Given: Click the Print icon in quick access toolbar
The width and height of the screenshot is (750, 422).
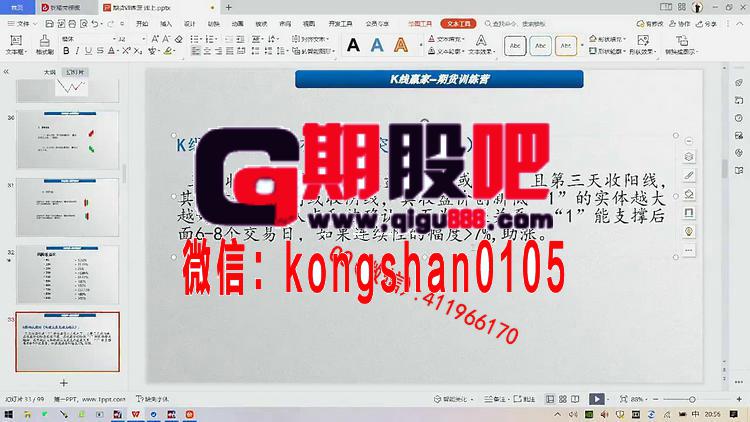Looking at the screenshot, I should 72,23.
